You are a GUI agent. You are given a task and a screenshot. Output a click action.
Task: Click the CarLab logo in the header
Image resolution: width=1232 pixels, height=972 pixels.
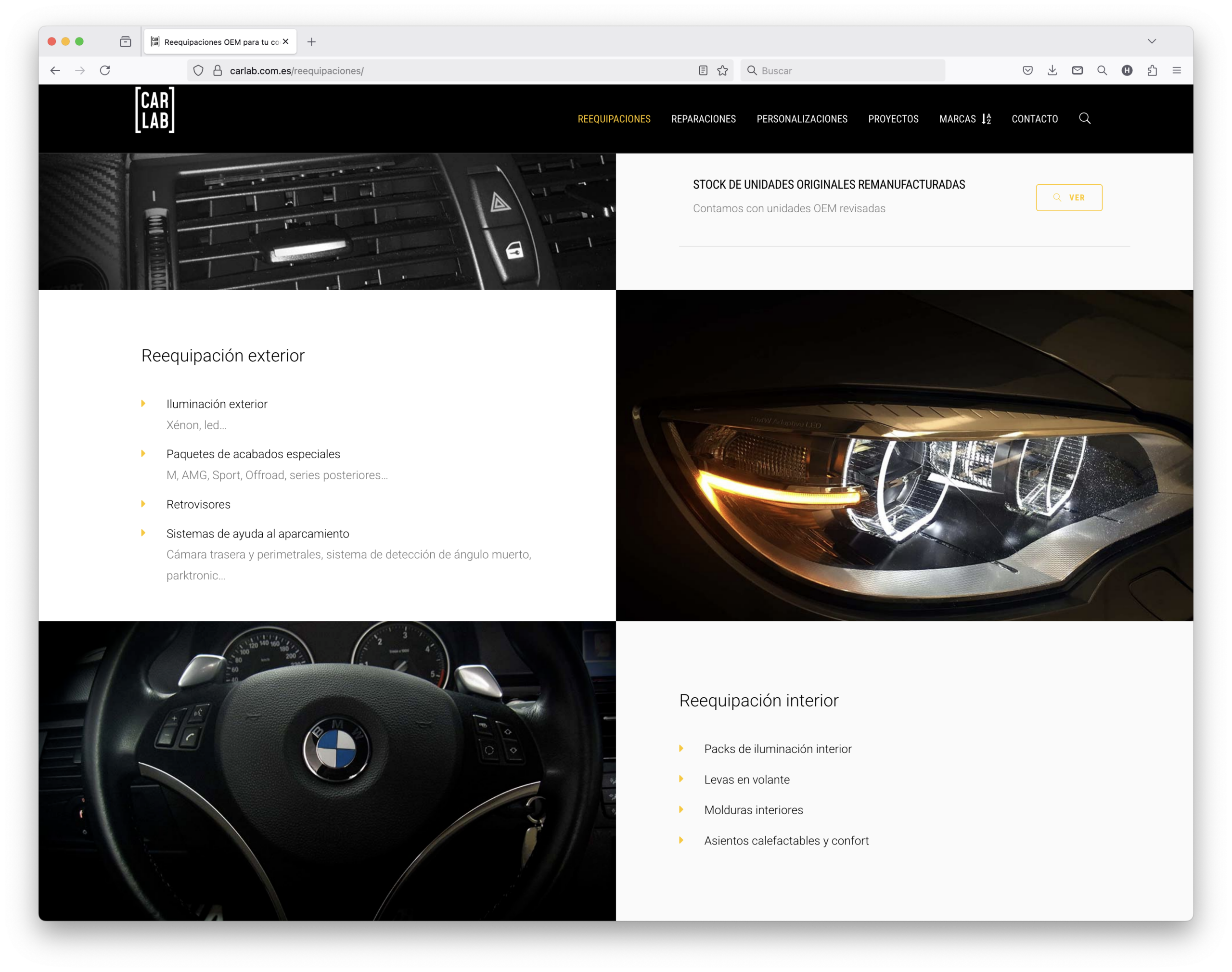click(155, 110)
